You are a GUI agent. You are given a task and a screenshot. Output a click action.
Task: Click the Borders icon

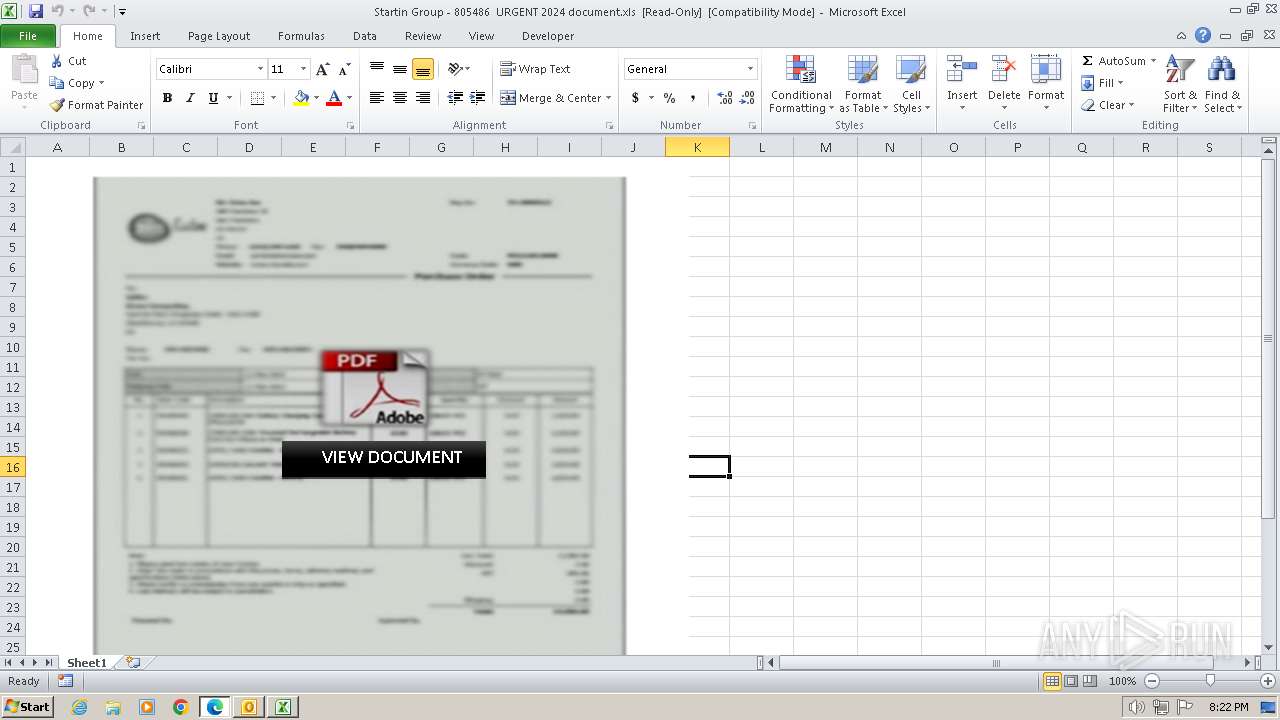257,98
